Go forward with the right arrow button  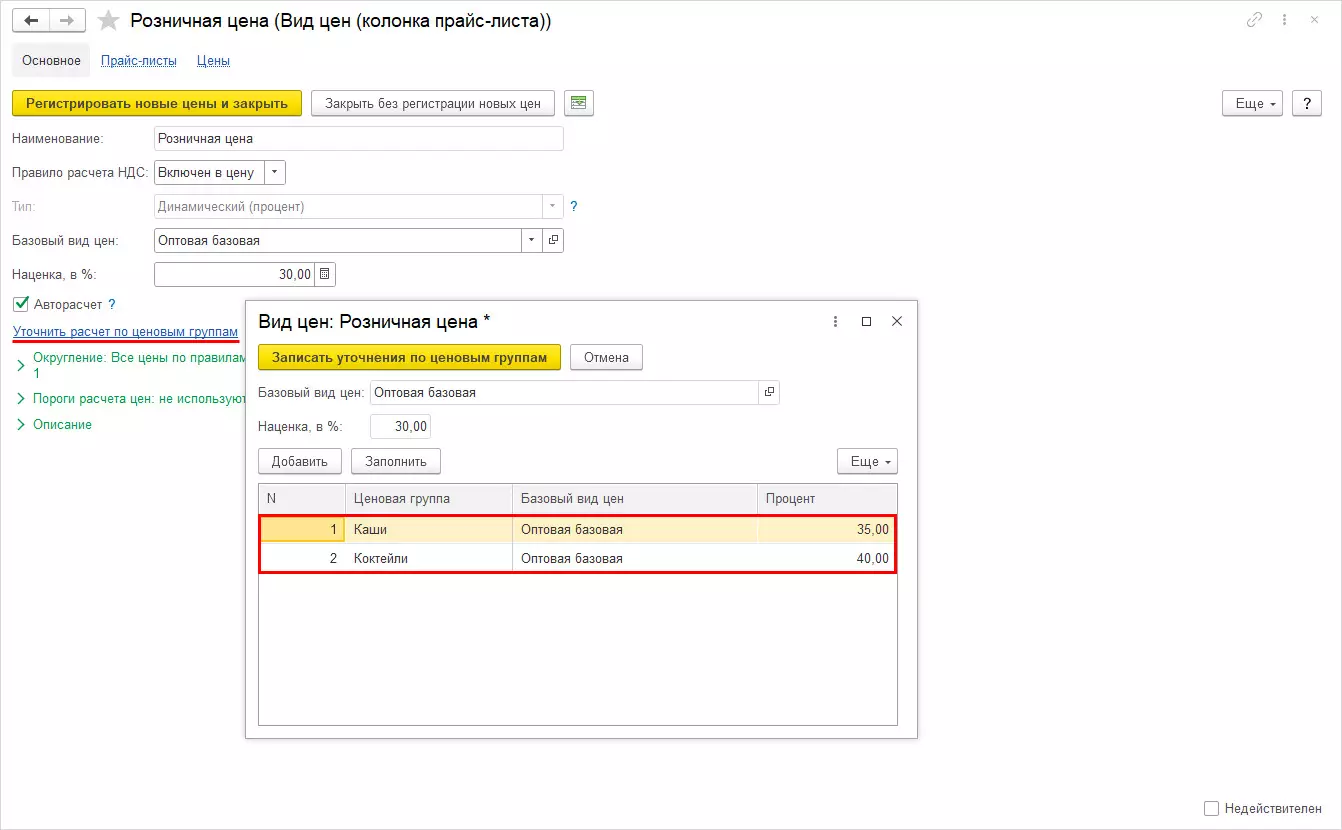tap(67, 21)
